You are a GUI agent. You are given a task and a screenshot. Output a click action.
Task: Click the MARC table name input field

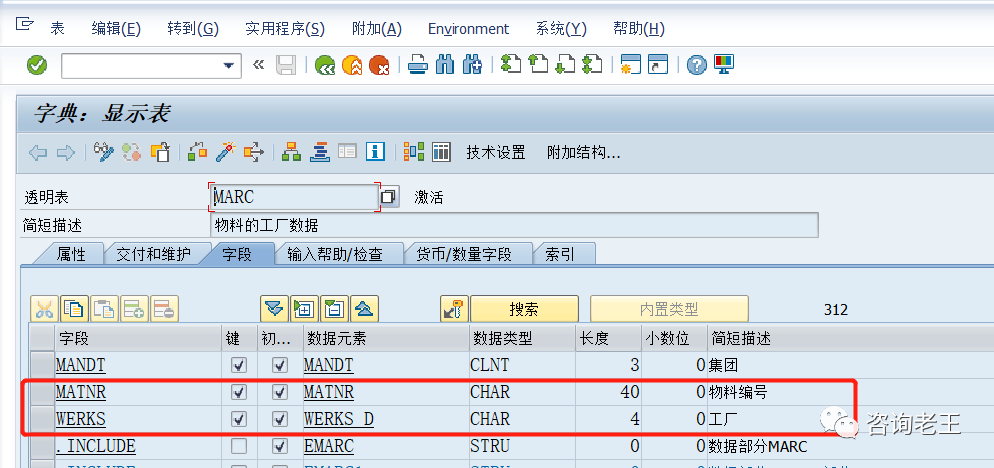(x=293, y=197)
